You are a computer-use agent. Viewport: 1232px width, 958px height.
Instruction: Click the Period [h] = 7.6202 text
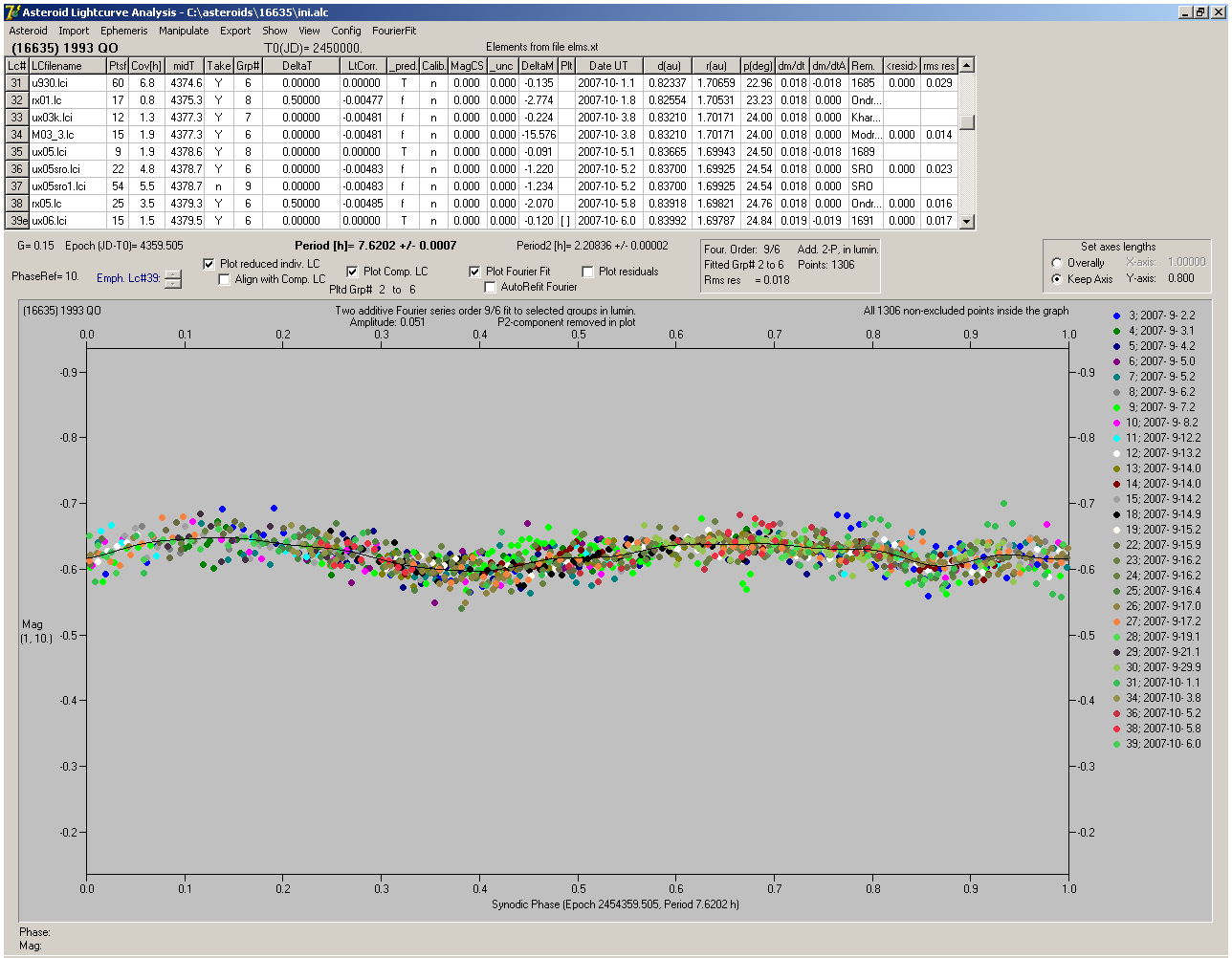(376, 246)
